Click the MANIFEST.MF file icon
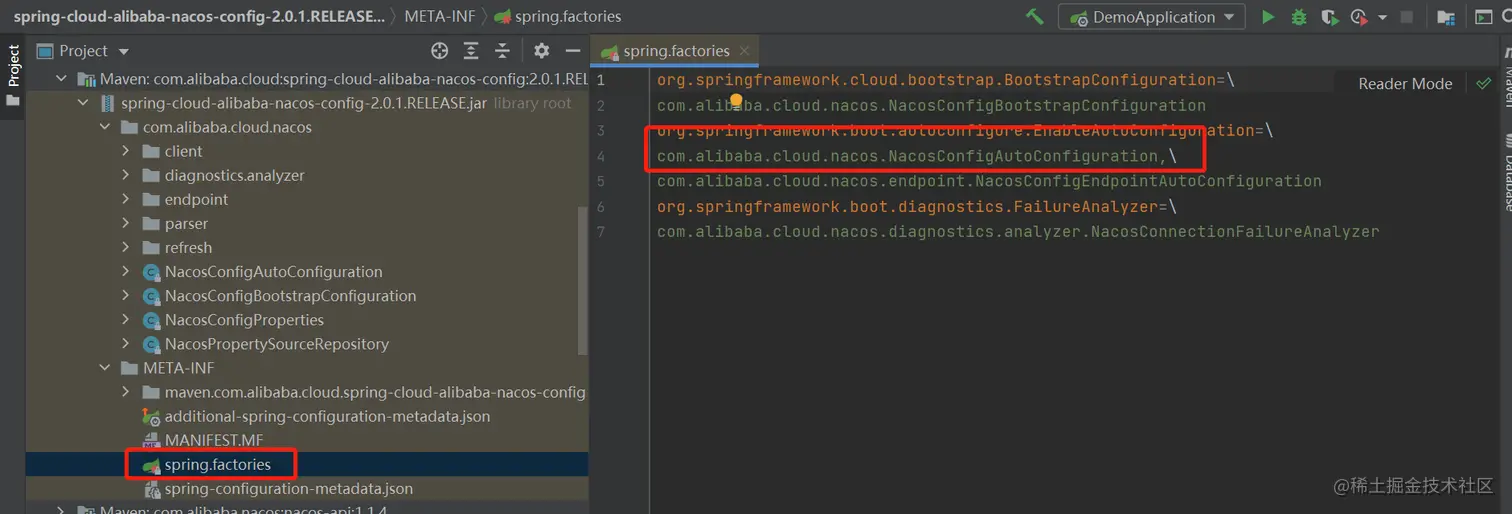 [x=151, y=440]
